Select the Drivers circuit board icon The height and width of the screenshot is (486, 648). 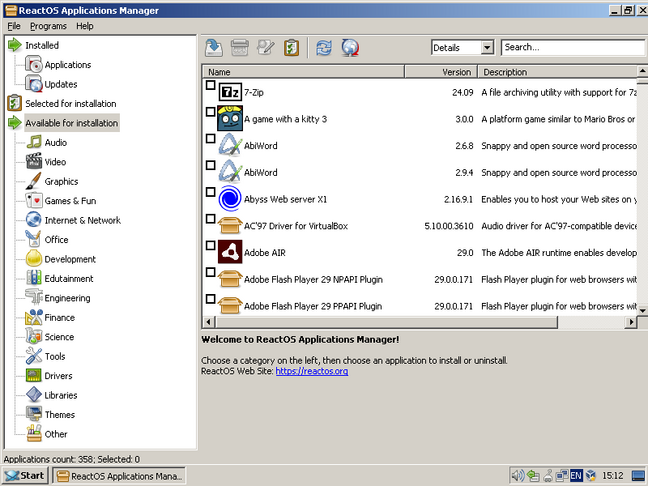[34, 375]
